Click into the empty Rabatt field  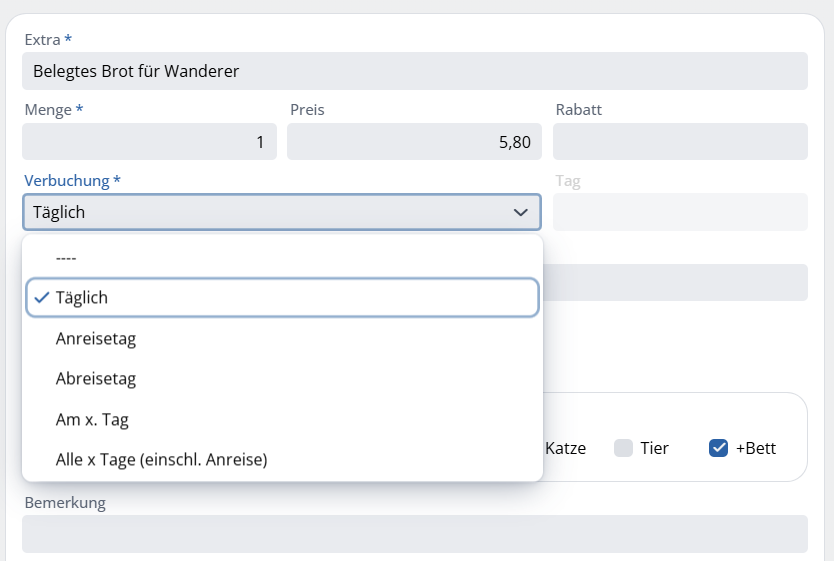click(x=680, y=141)
